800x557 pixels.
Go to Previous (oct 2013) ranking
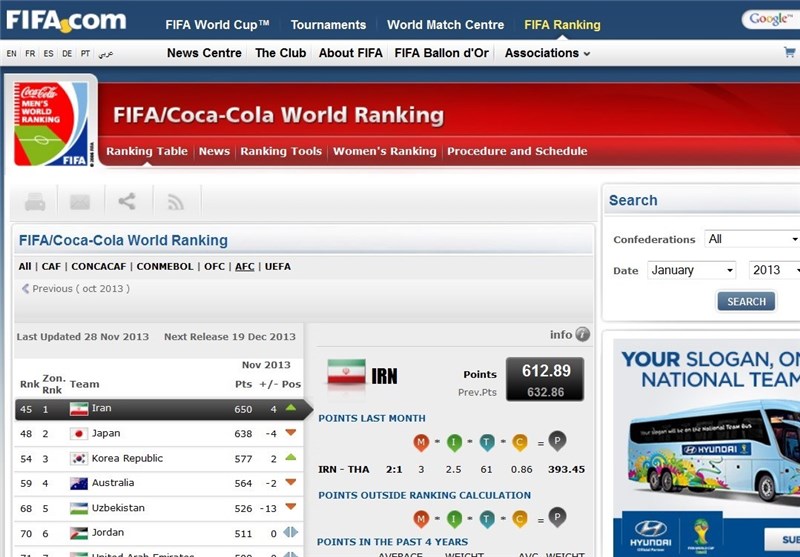[x=75, y=289]
